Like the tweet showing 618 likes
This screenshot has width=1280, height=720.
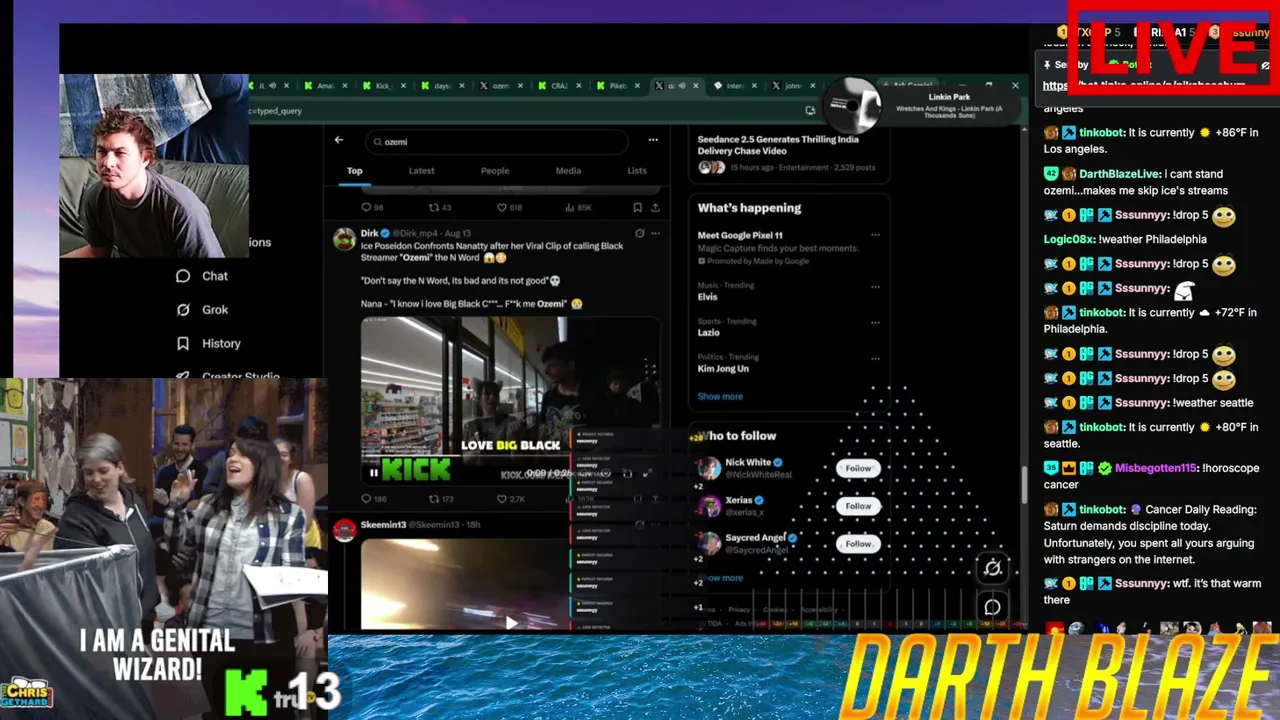(502, 208)
